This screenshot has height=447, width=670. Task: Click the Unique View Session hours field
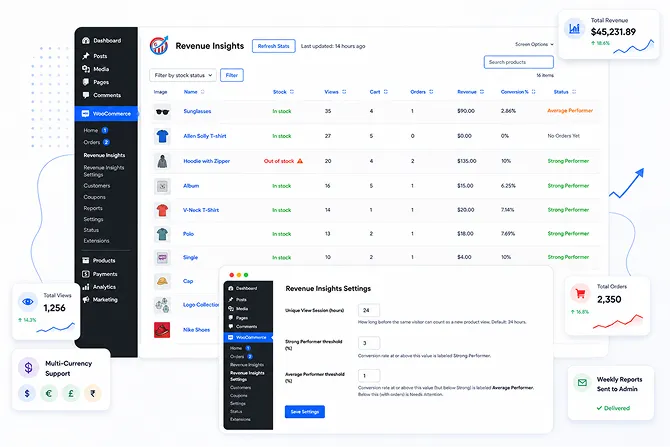[369, 310]
